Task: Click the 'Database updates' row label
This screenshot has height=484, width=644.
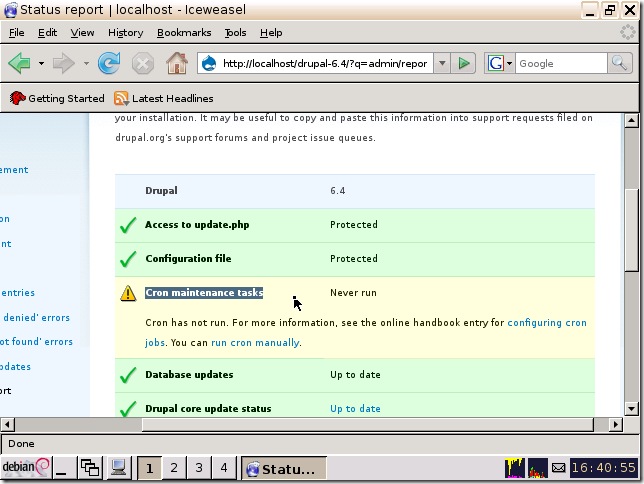Action: [189, 374]
